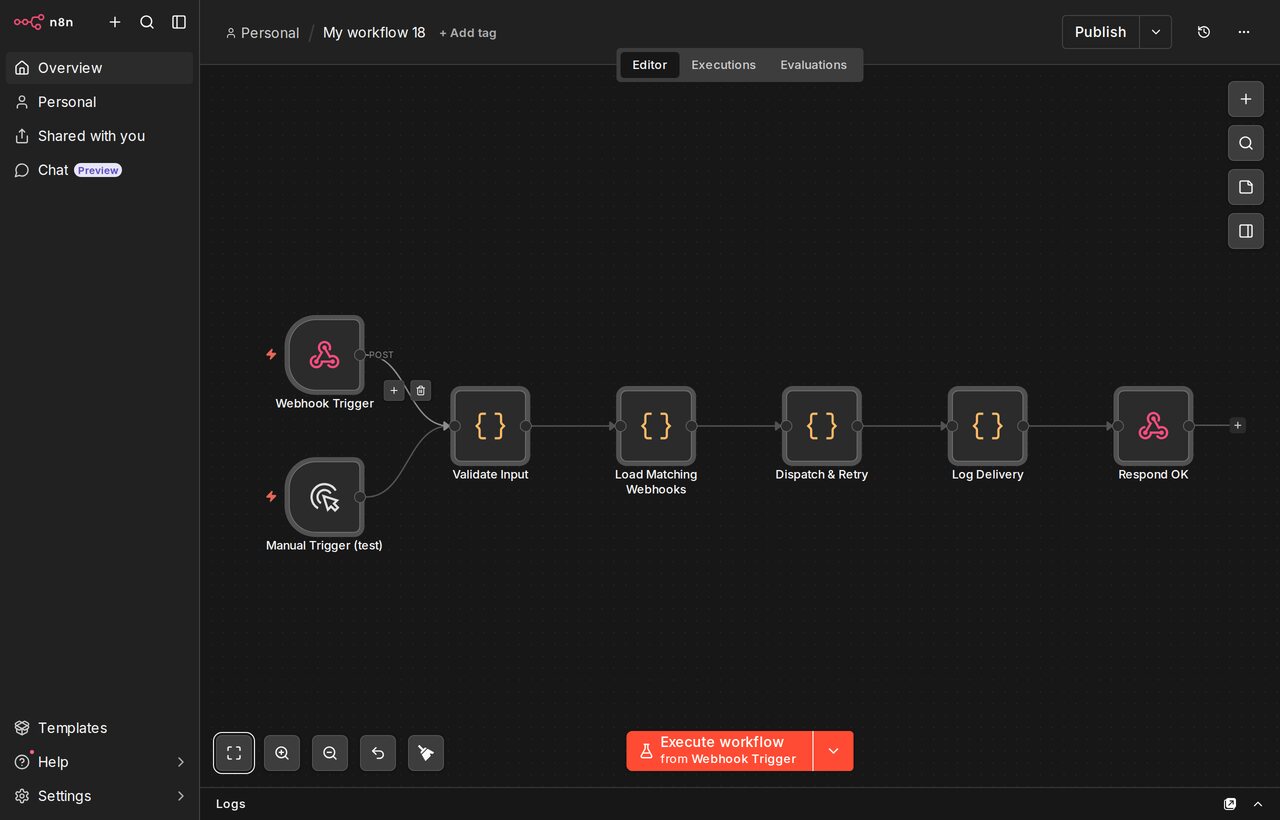Pop out the Logs panel
1280x820 pixels.
click(x=1230, y=804)
